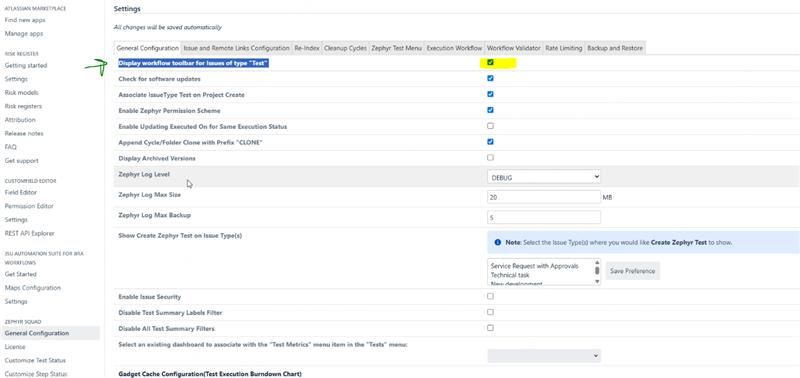Open Maps Configuration link
This screenshot has width=800, height=378.
[33, 288]
